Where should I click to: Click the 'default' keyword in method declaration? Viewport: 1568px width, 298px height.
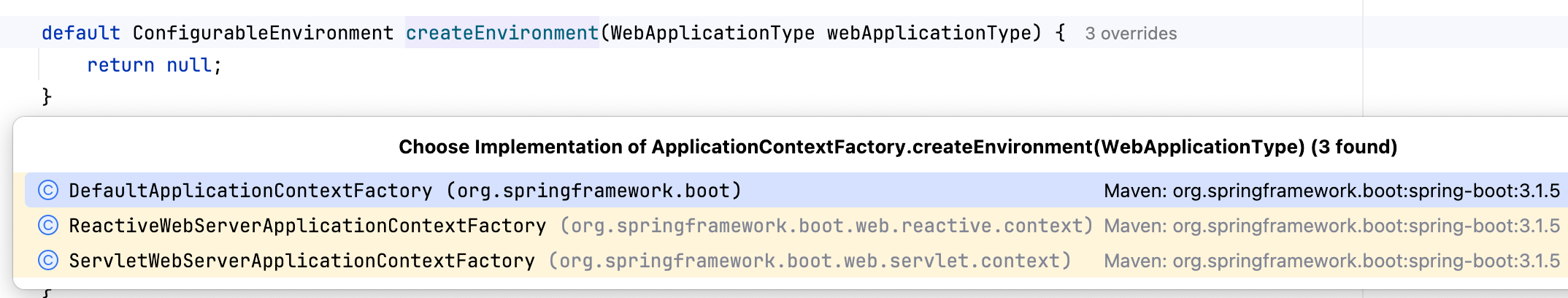(81, 33)
